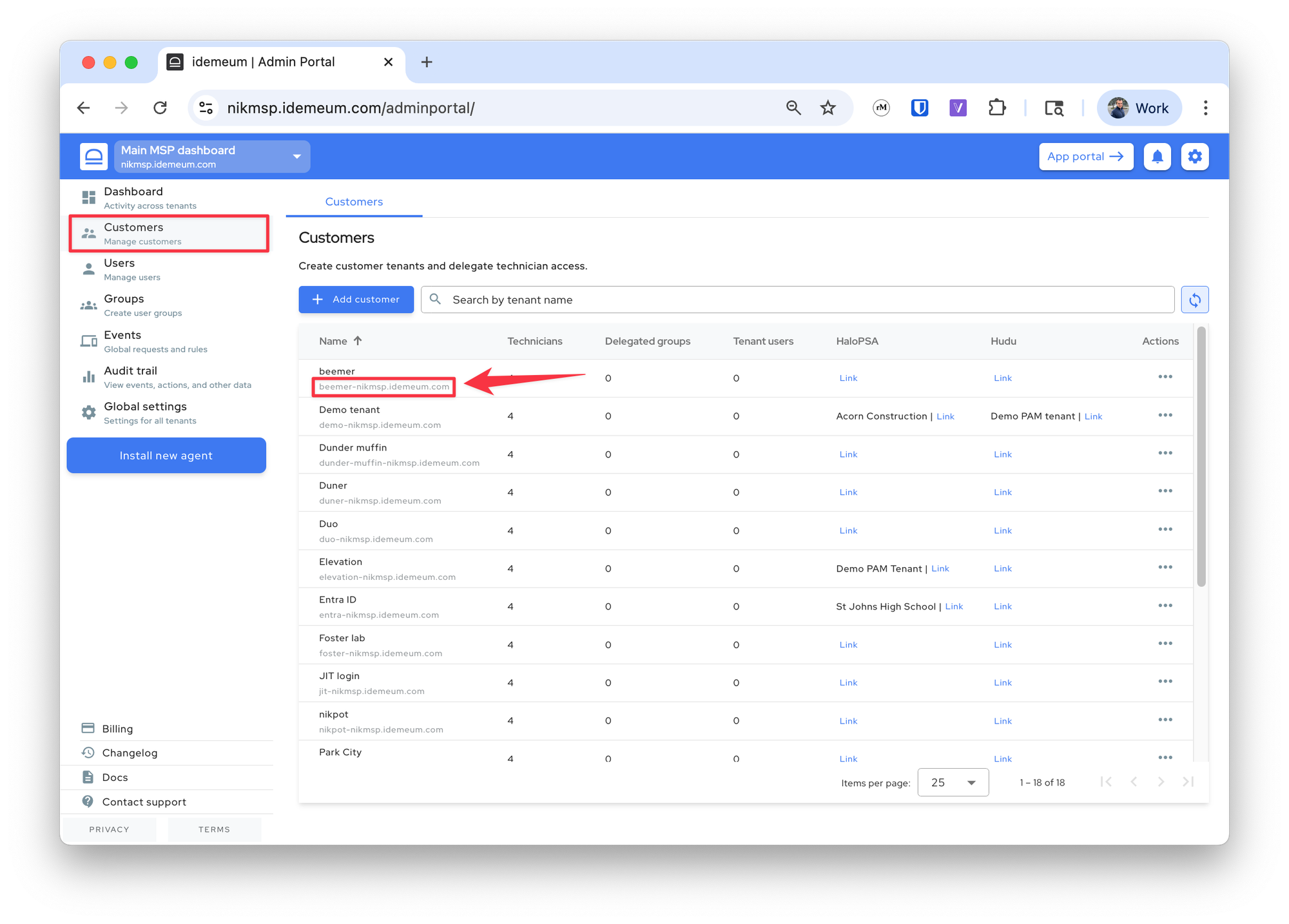The height and width of the screenshot is (924, 1289).
Task: Go back in browser history
Action: click(x=83, y=108)
